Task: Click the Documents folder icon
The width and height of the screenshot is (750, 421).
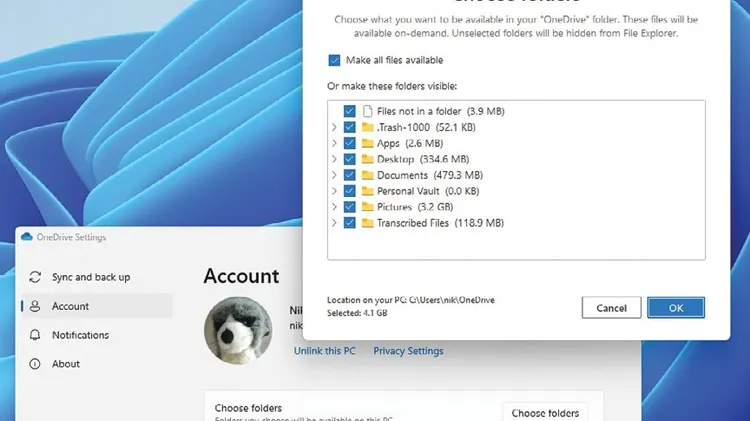Action: [367, 175]
